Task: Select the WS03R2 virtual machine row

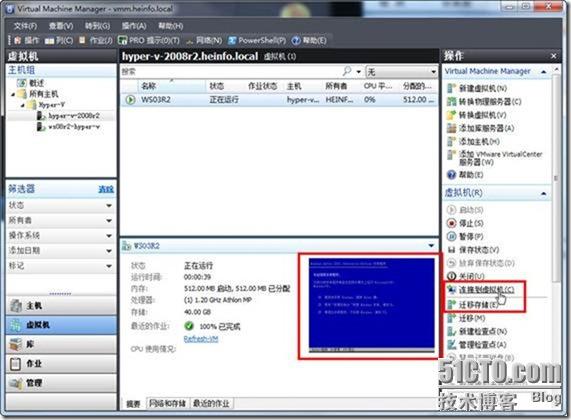Action: pyautogui.click(x=279, y=99)
